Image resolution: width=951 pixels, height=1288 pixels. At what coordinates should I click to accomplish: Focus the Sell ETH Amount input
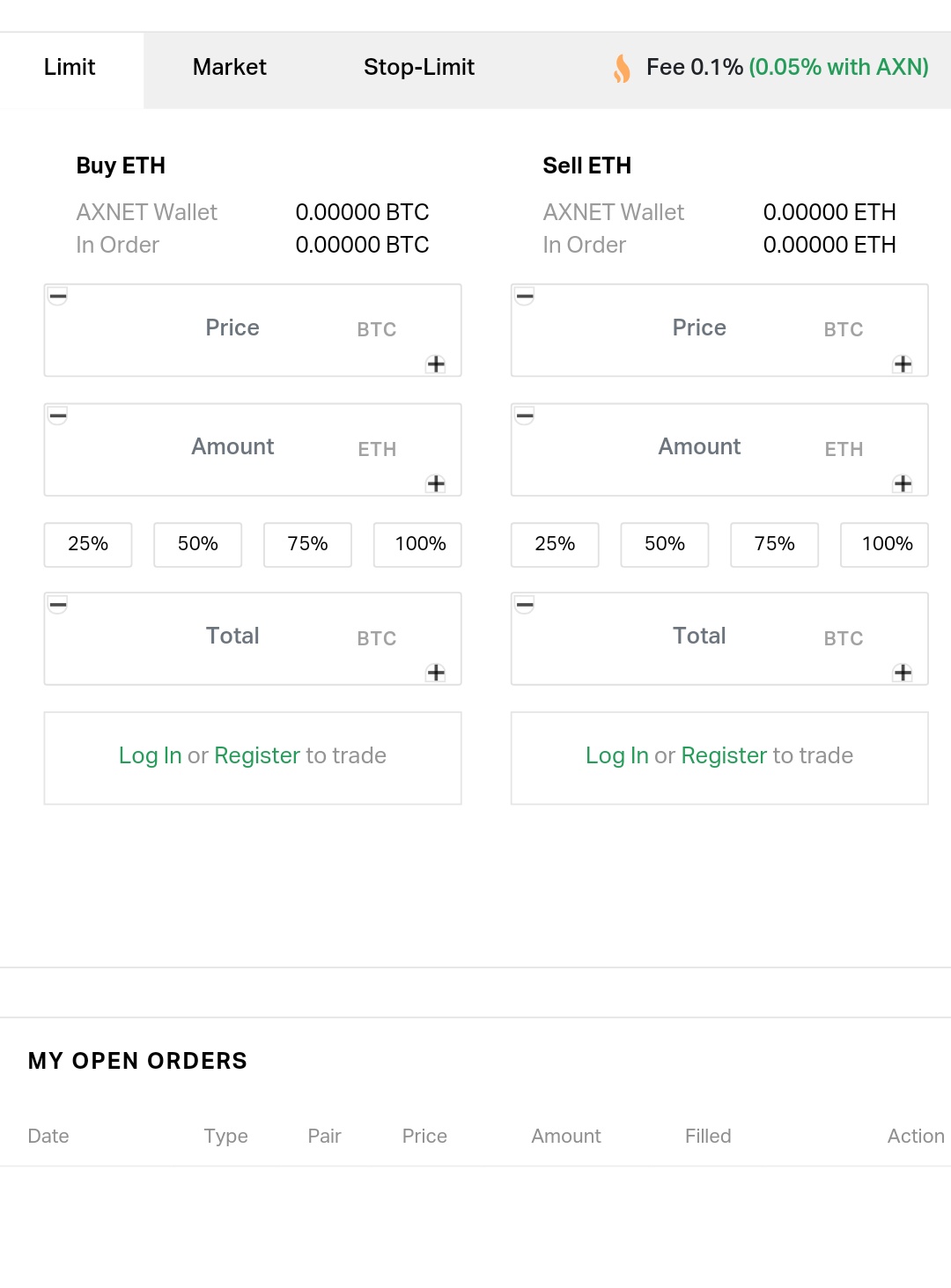699,448
